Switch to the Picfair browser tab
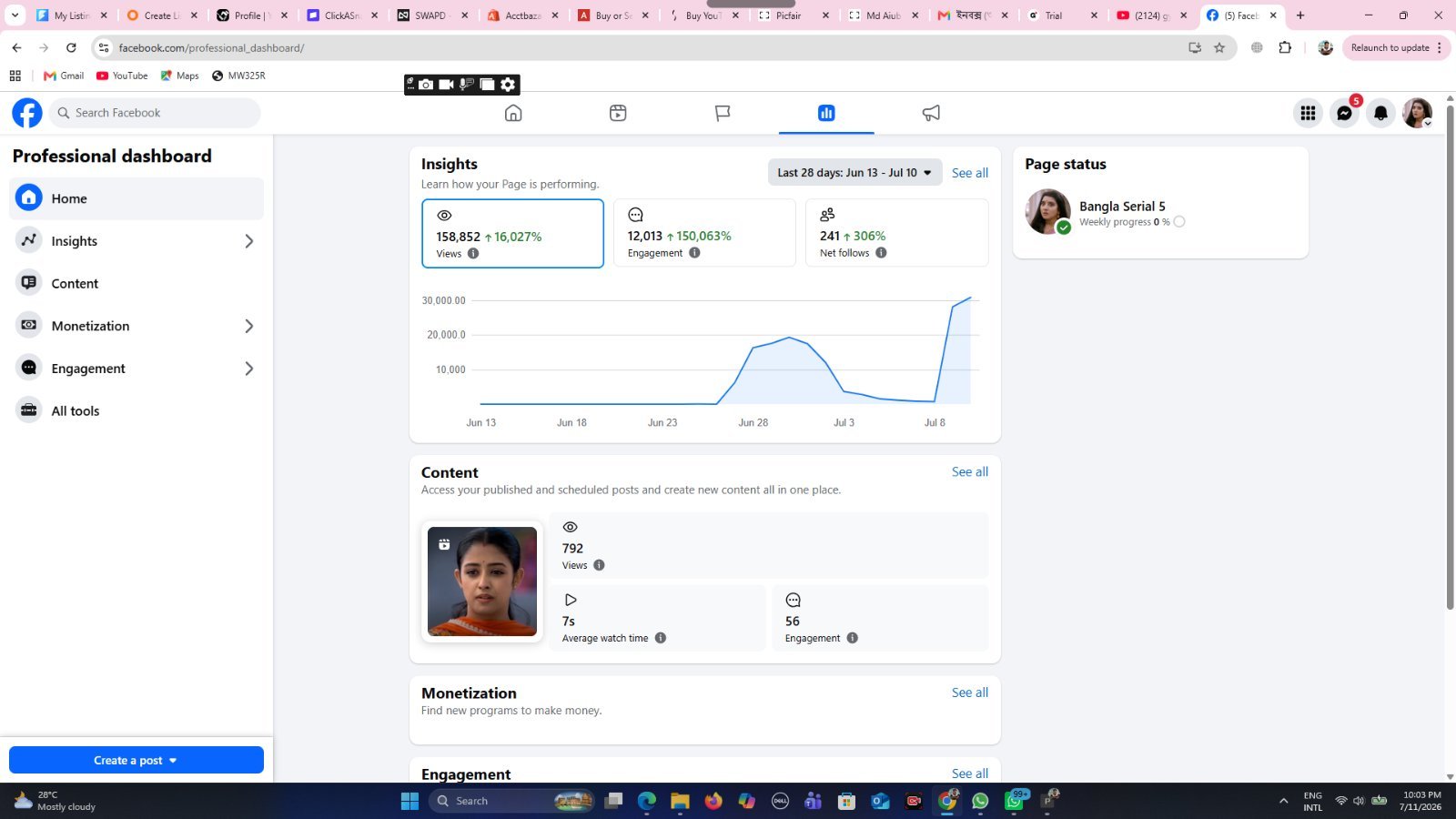Viewport: 1456px width, 819px height. [x=792, y=15]
